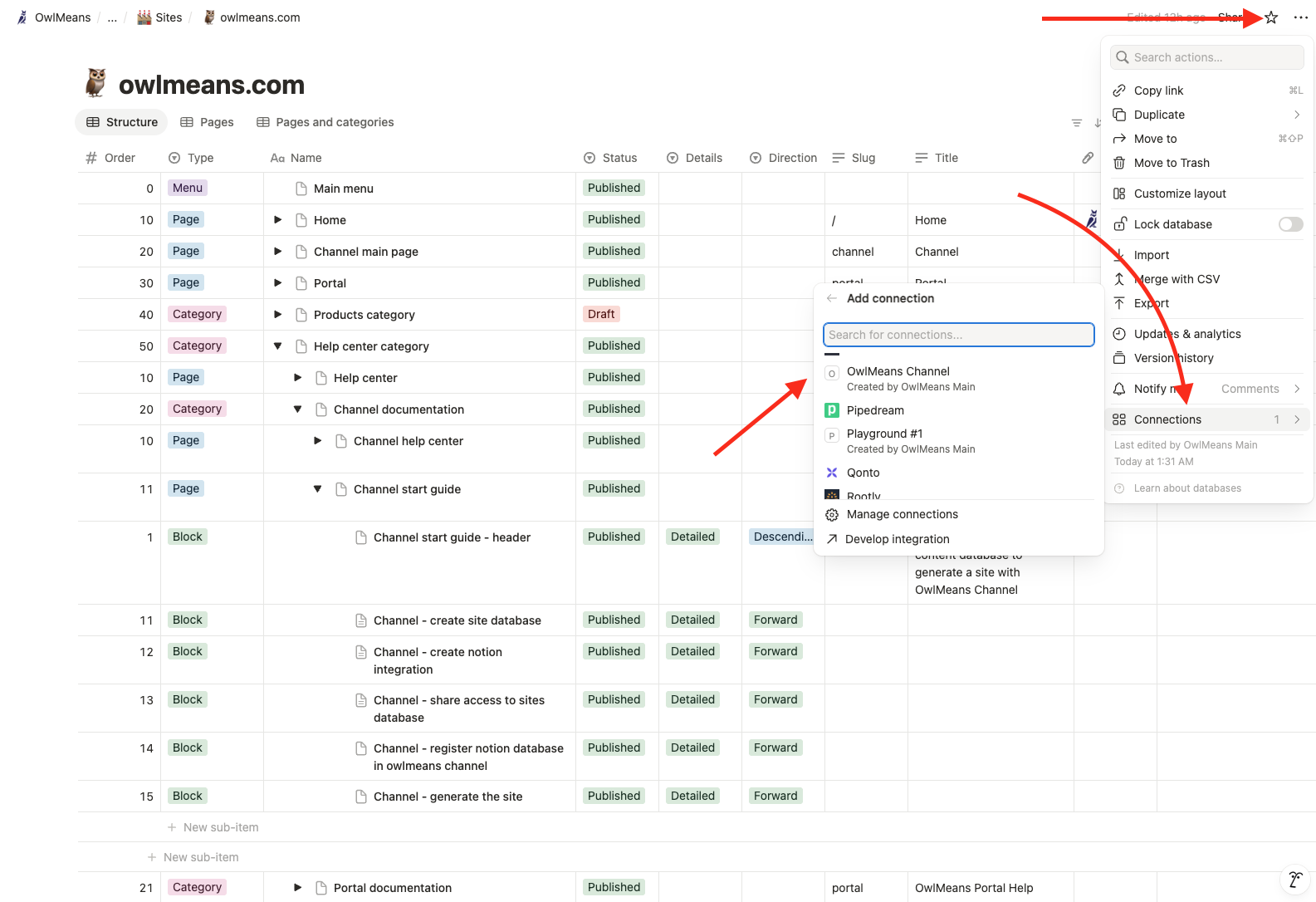Click the page icon next to Main menu
1316x902 pixels.
tap(301, 189)
